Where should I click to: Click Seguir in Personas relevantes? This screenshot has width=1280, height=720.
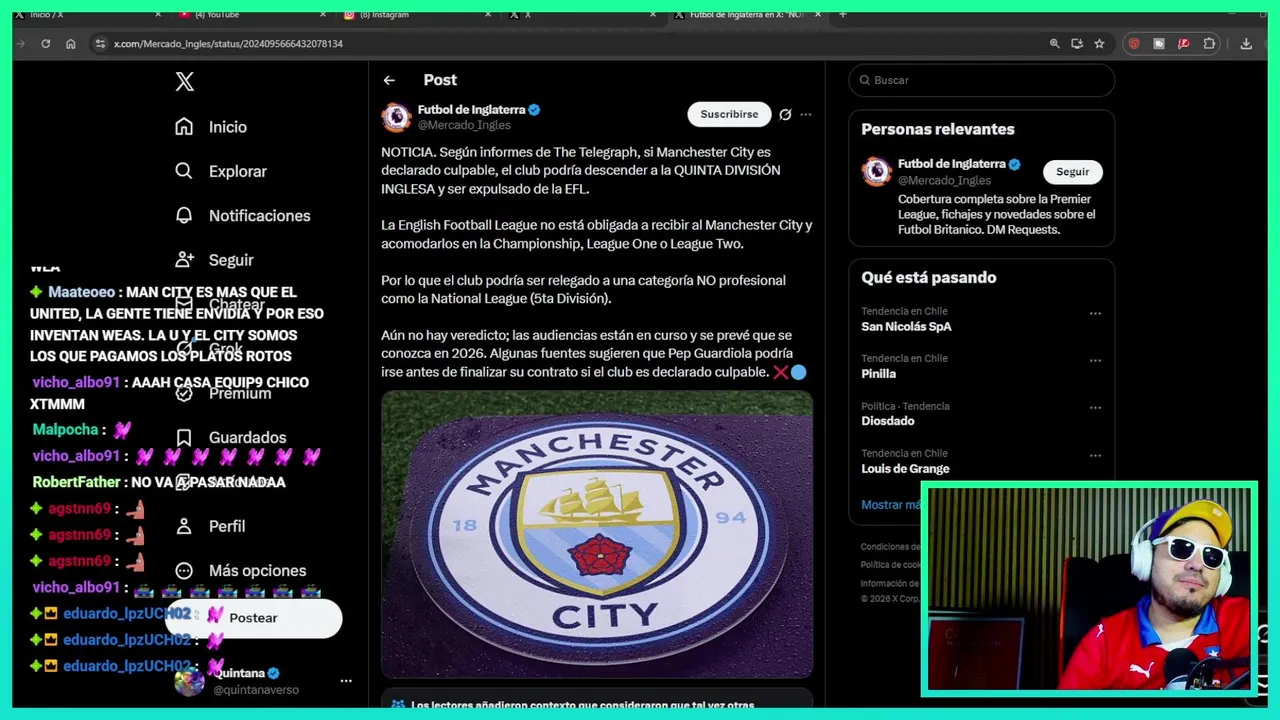coord(1072,172)
